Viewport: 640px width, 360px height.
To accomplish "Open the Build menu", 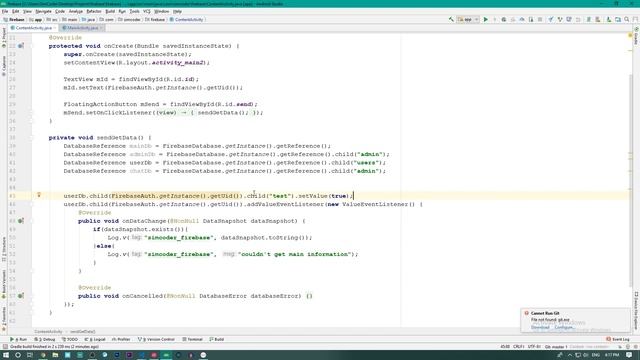I will 110,11.
